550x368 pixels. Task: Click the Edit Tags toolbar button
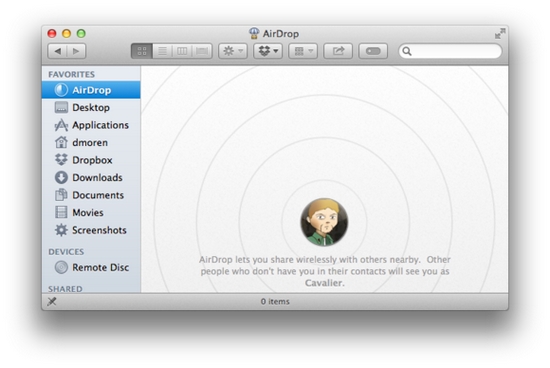tap(373, 51)
